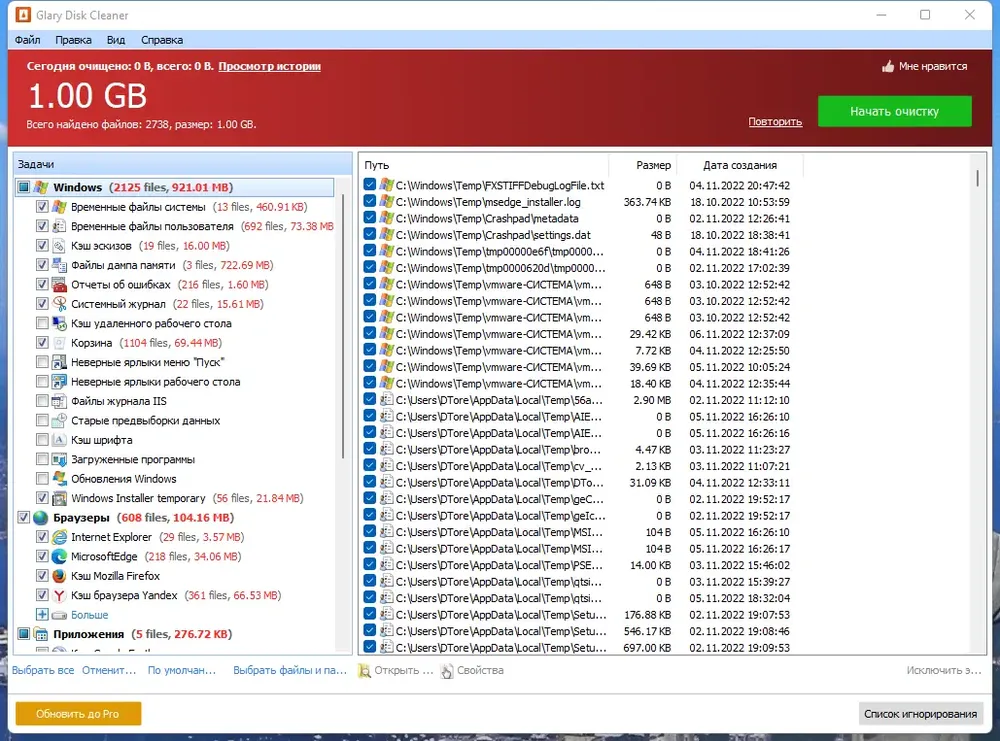Click the Выбрать файлы и па… link
This screenshot has height=741, width=1000.
pos(290,670)
